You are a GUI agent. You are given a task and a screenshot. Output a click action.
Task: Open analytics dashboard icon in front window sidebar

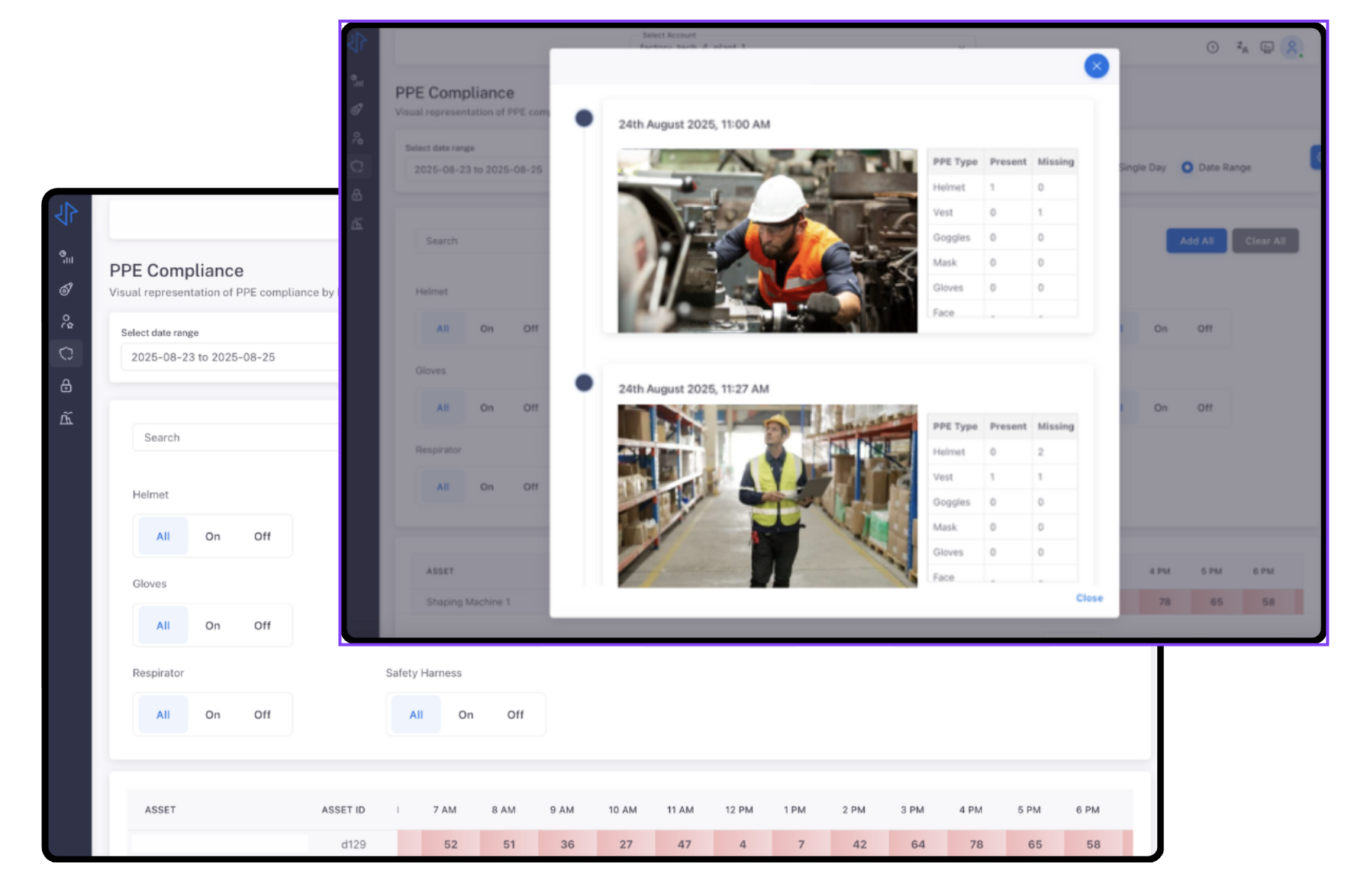(66, 257)
